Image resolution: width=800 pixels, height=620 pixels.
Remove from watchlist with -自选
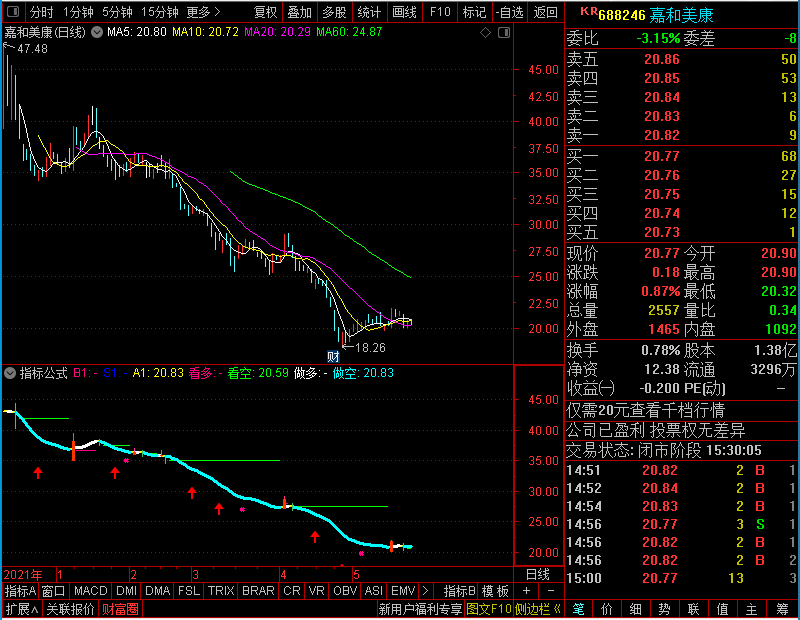click(510, 12)
